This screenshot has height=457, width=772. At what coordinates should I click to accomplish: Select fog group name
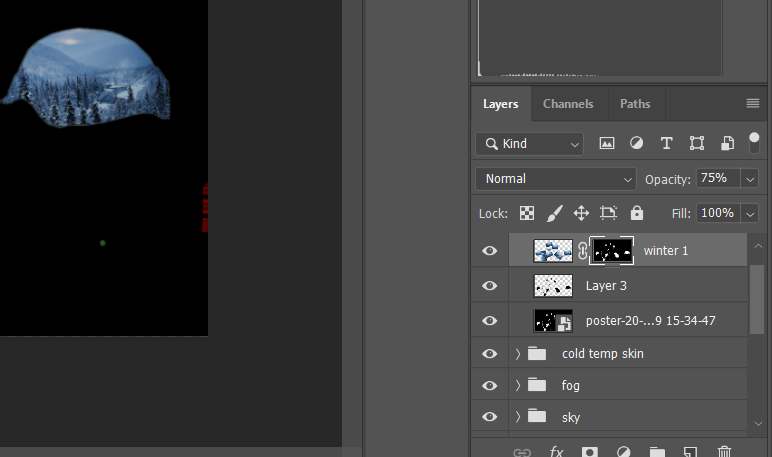point(571,386)
